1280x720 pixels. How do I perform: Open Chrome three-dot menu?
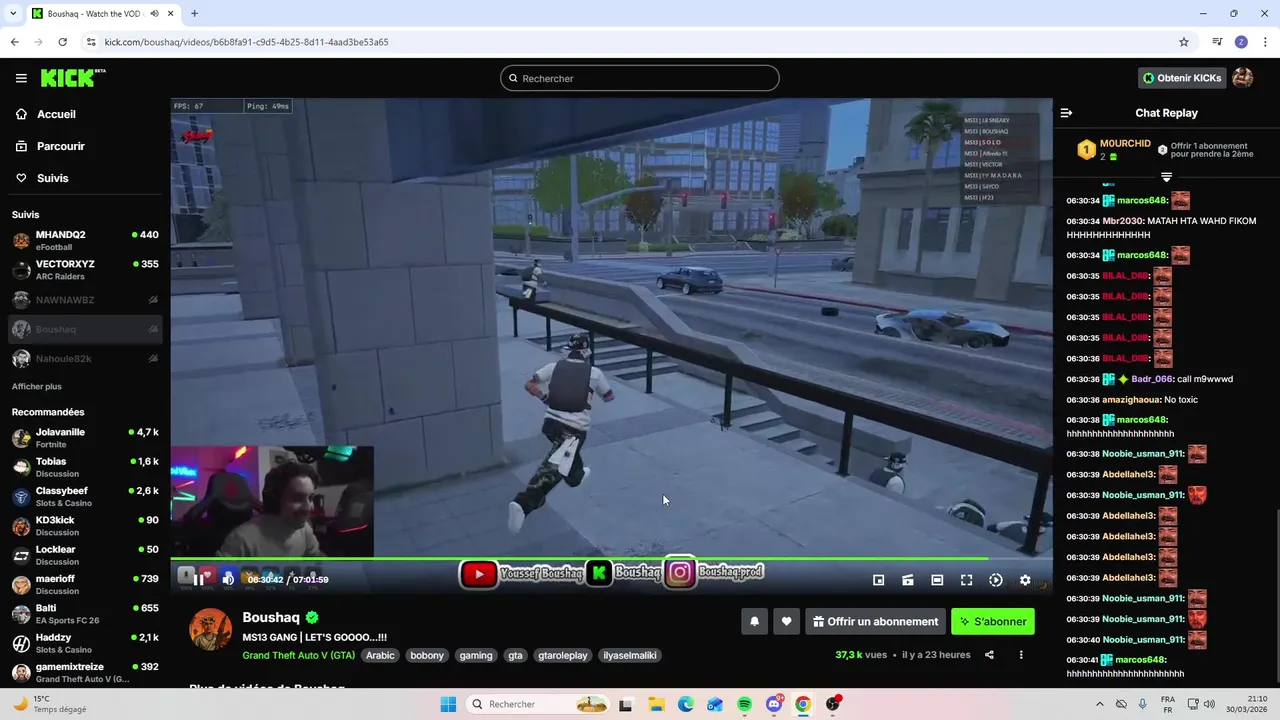click(1266, 42)
